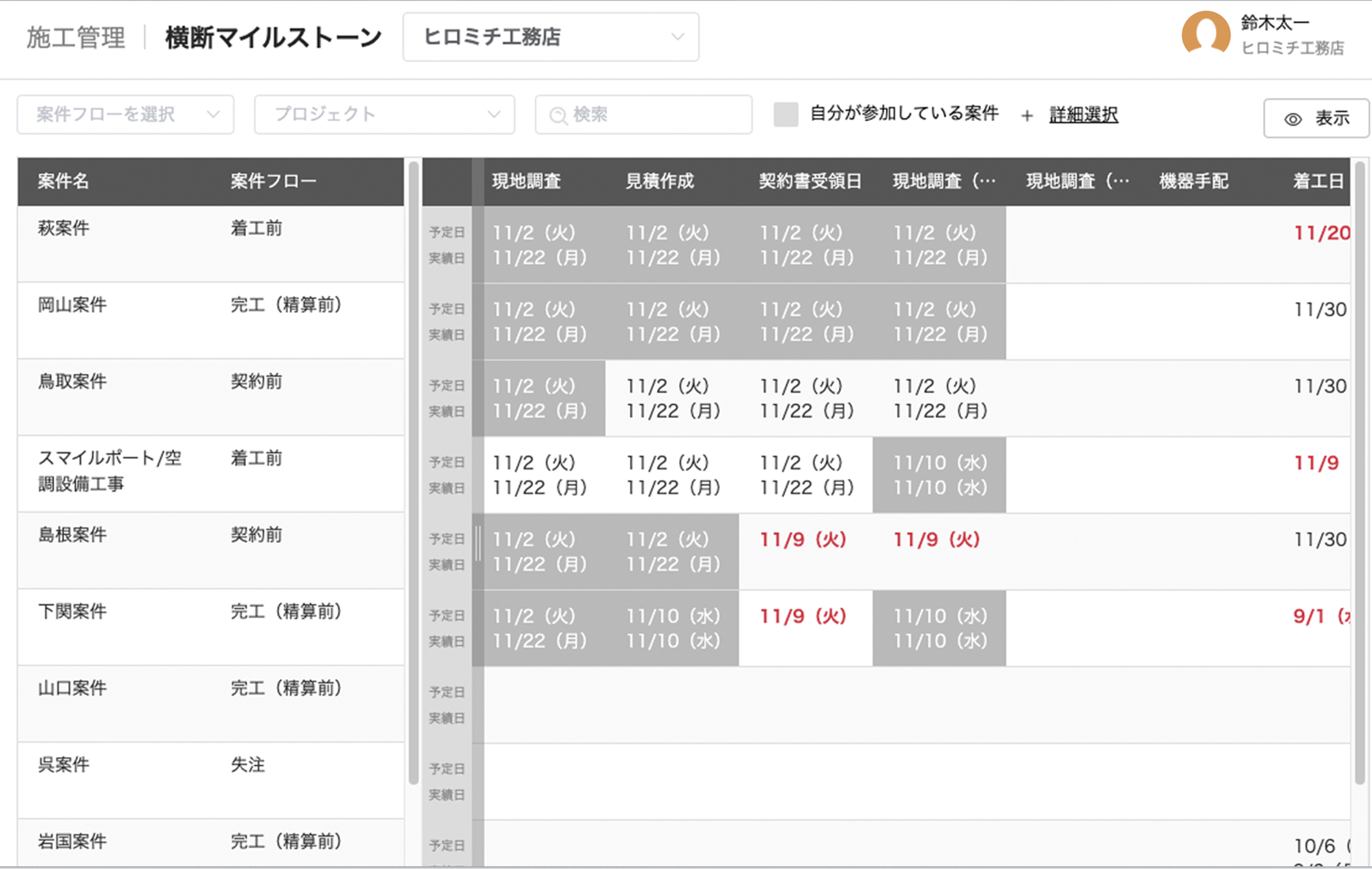Click the column resize handle in 島根案件 row

[478, 543]
